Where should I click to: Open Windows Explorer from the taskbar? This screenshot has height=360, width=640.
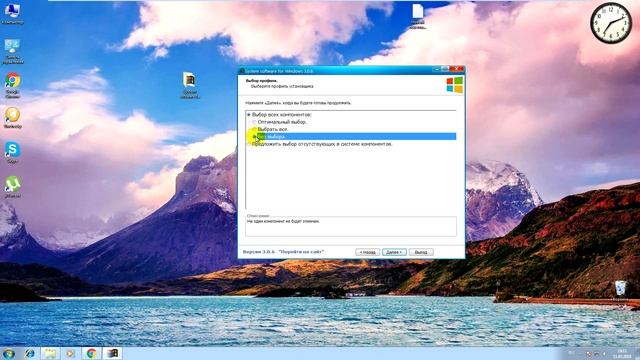50,353
